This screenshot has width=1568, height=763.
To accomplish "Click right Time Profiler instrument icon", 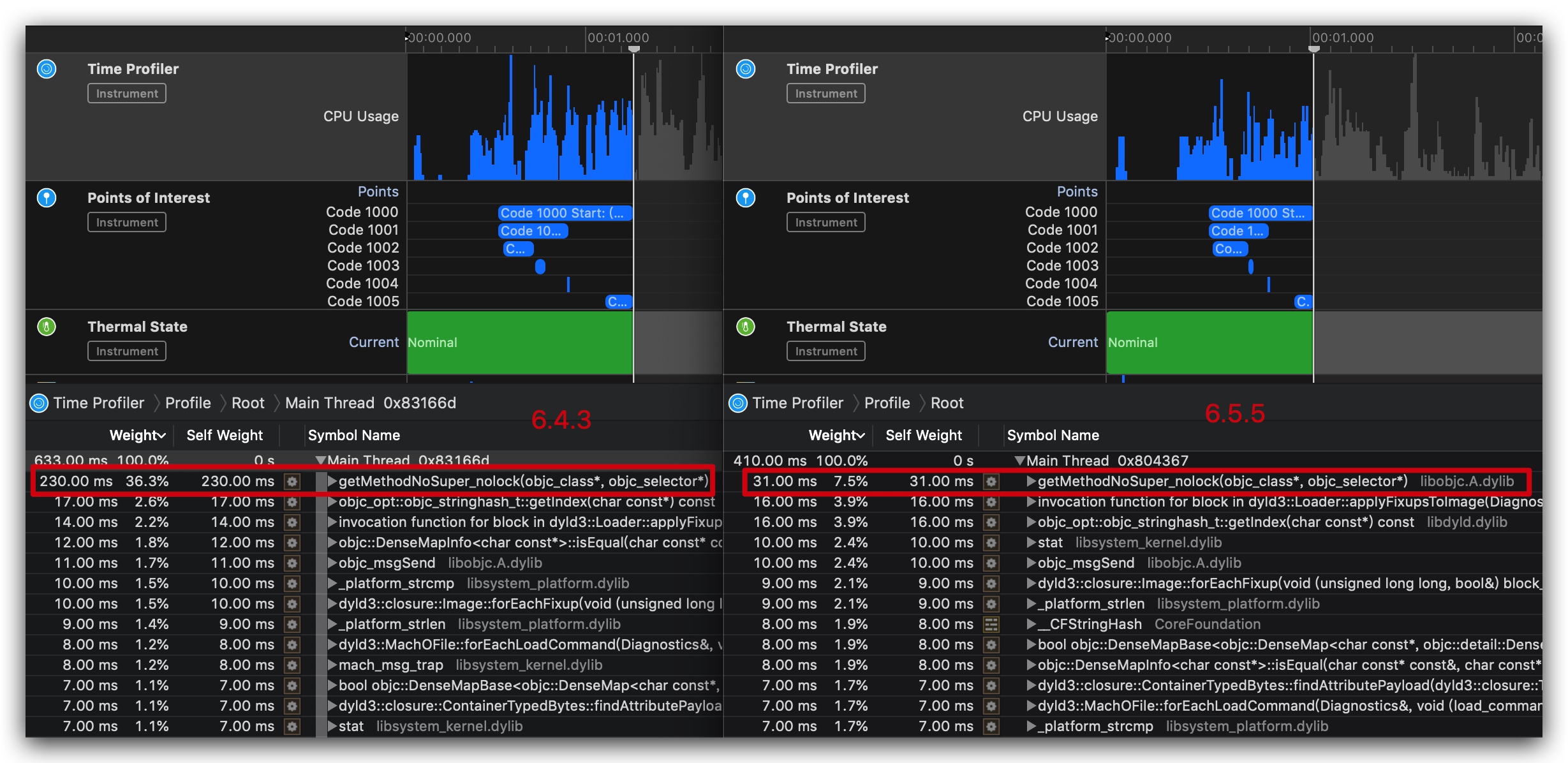I will (746, 69).
